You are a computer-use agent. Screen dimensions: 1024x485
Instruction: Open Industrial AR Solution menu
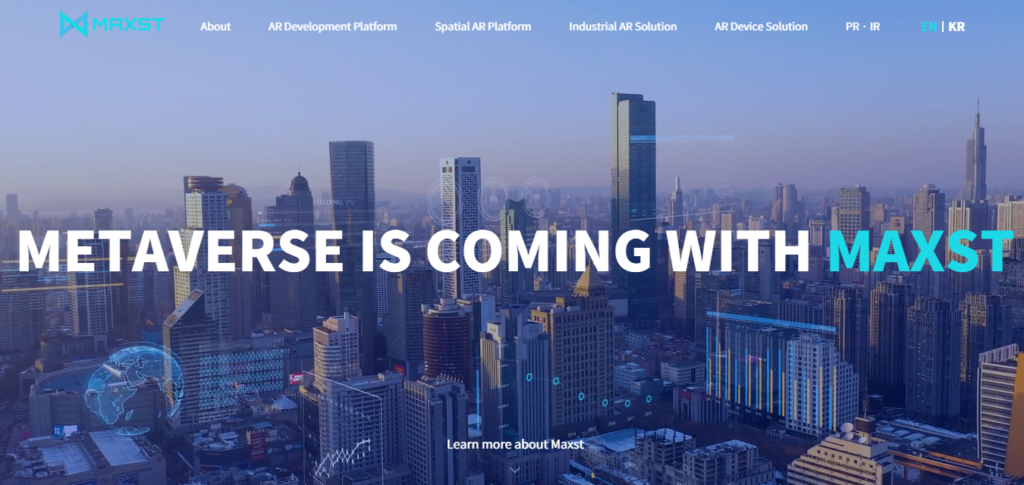(x=623, y=27)
